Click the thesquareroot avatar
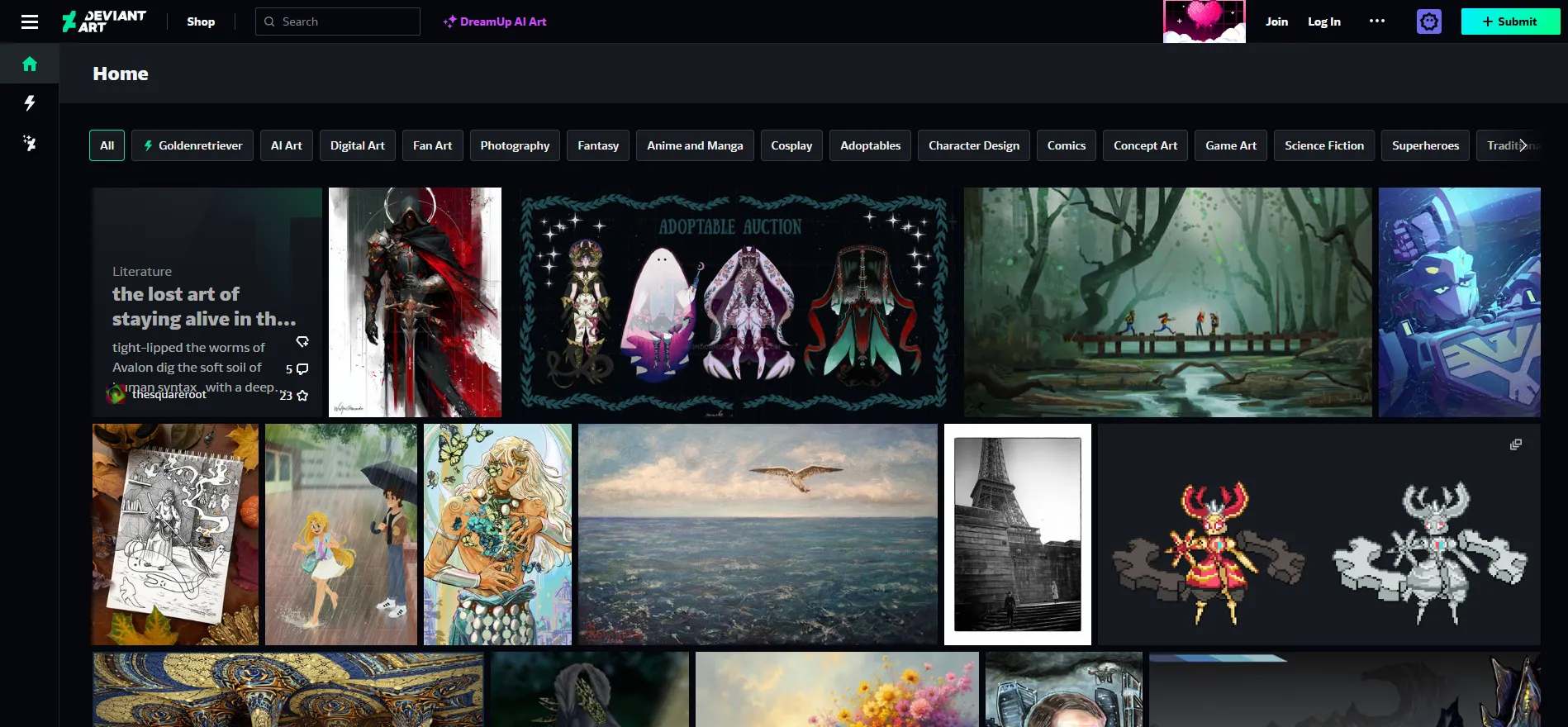This screenshot has width=1568, height=727. coord(116,394)
